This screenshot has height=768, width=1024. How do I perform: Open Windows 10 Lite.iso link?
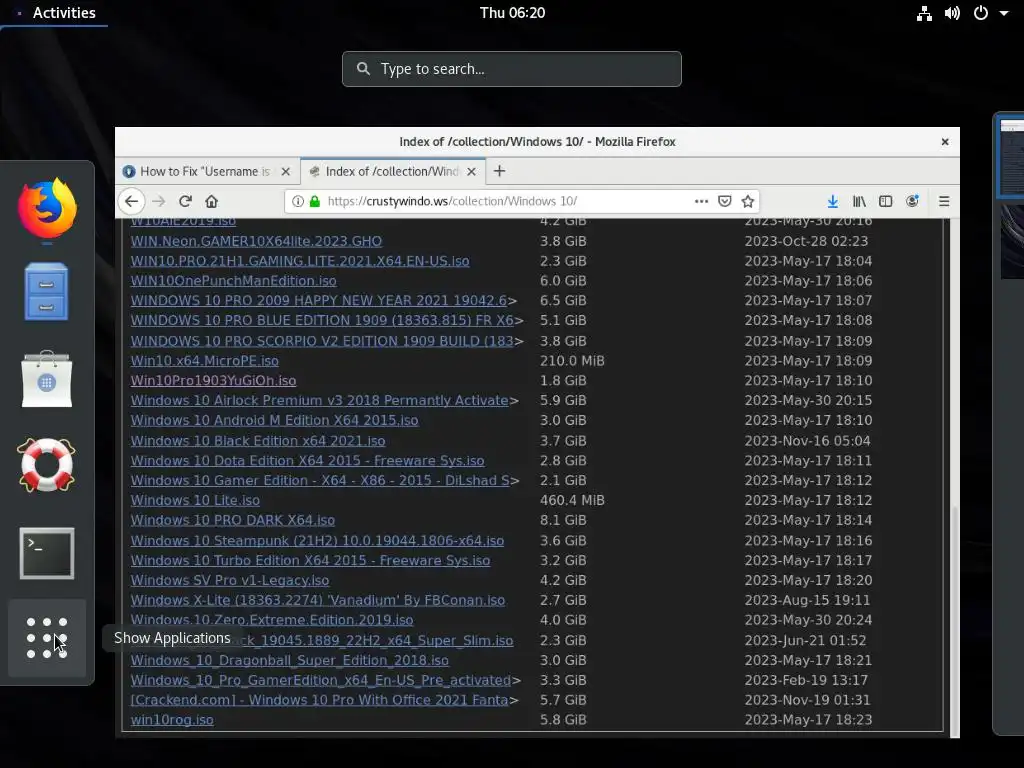click(x=195, y=500)
